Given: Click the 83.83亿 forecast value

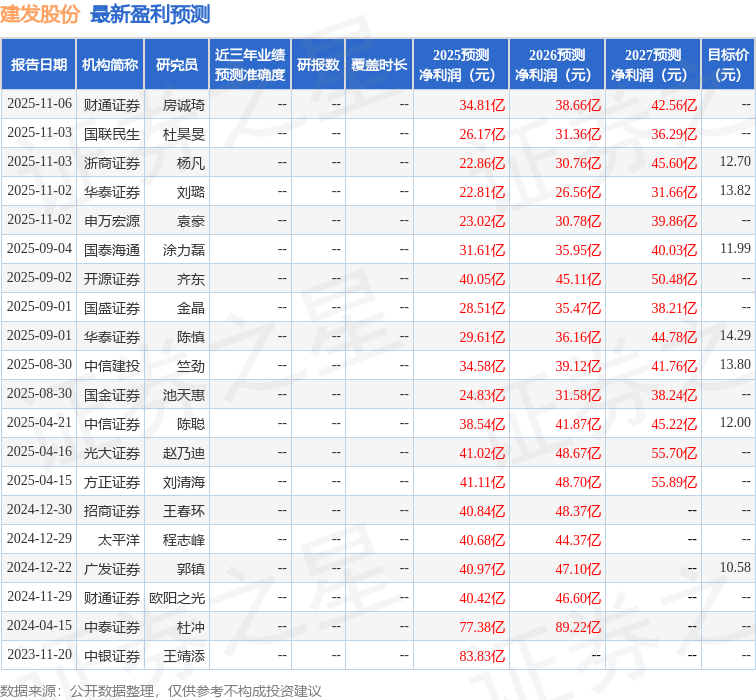Looking at the screenshot, I should 482,656.
